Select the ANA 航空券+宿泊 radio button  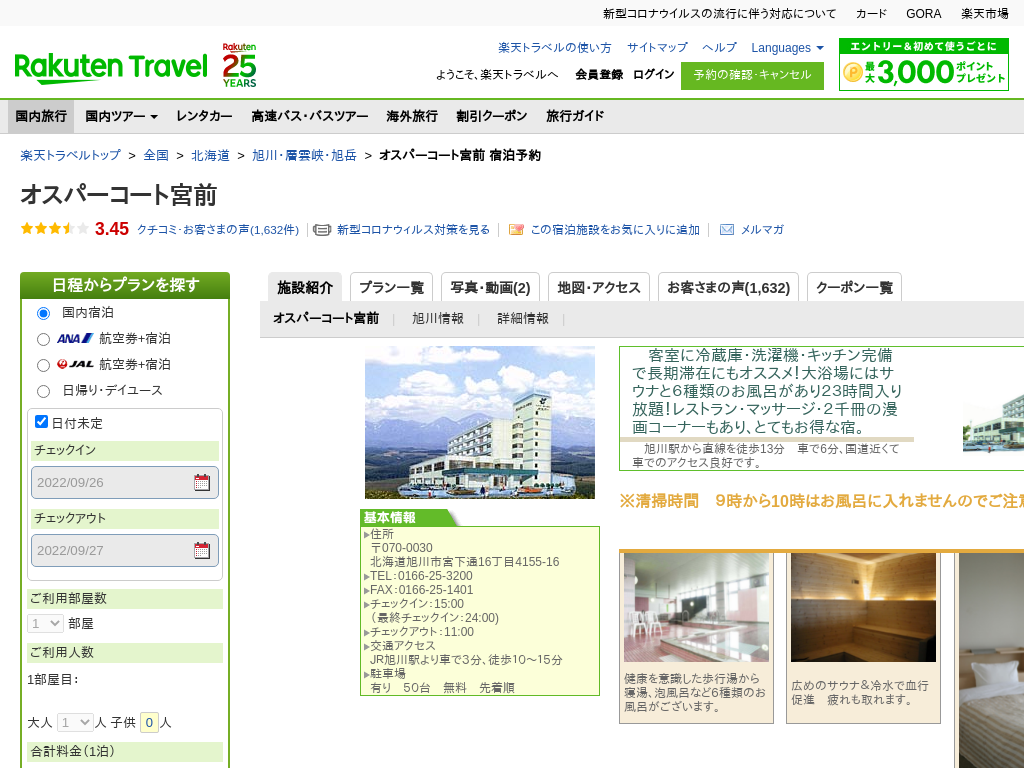coord(43,340)
